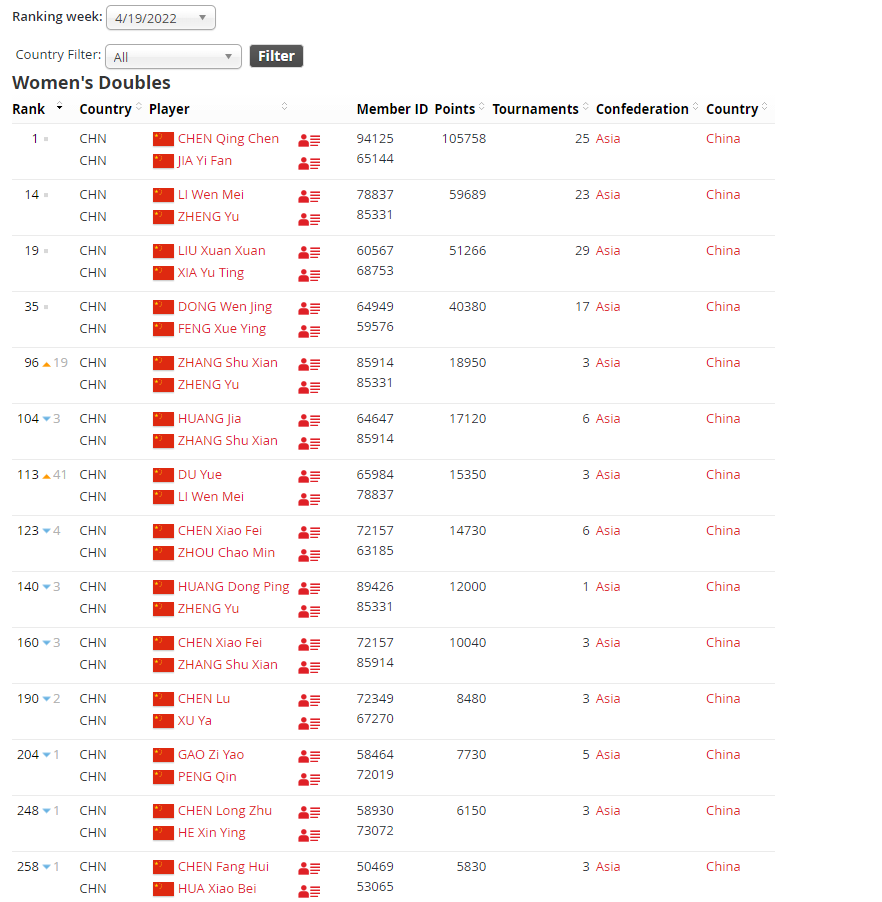
Task: Open player link ZHENG Yu under LI Wen Mei
Action: pos(208,217)
